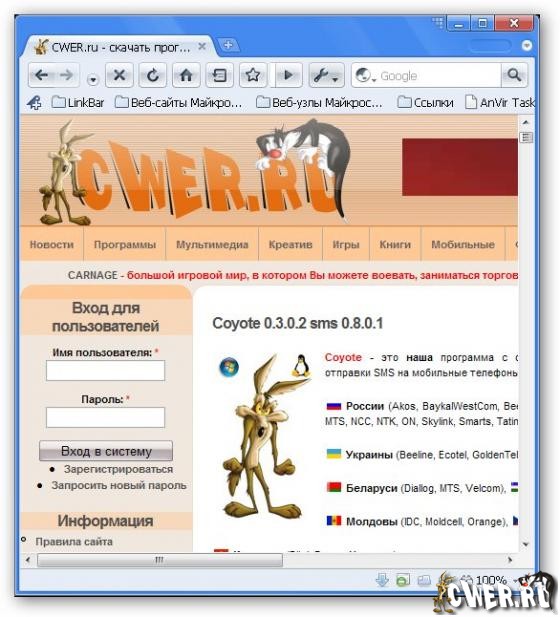560x617 pixels.
Task: Focus the Google search field
Action: click(x=439, y=76)
